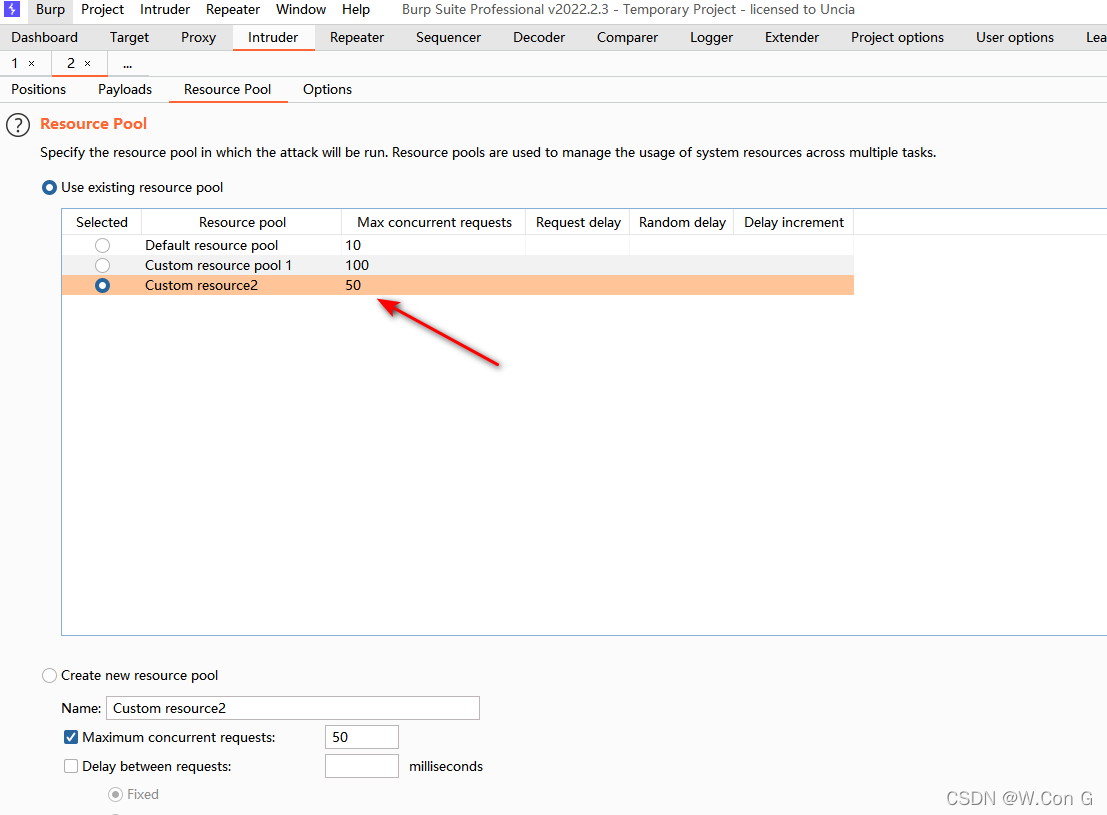Sort by 'Max concurrent requests' column header
The width and height of the screenshot is (1107, 815).
(434, 222)
